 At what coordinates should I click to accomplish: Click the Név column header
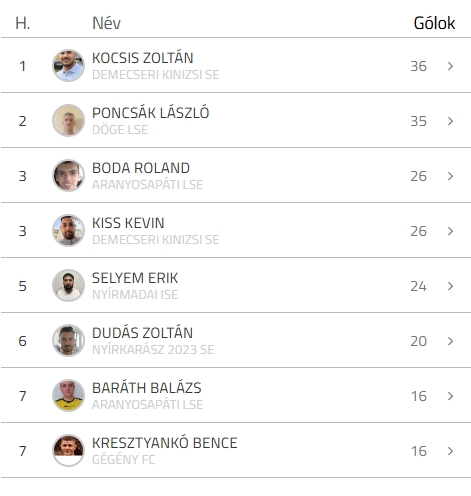click(x=106, y=23)
